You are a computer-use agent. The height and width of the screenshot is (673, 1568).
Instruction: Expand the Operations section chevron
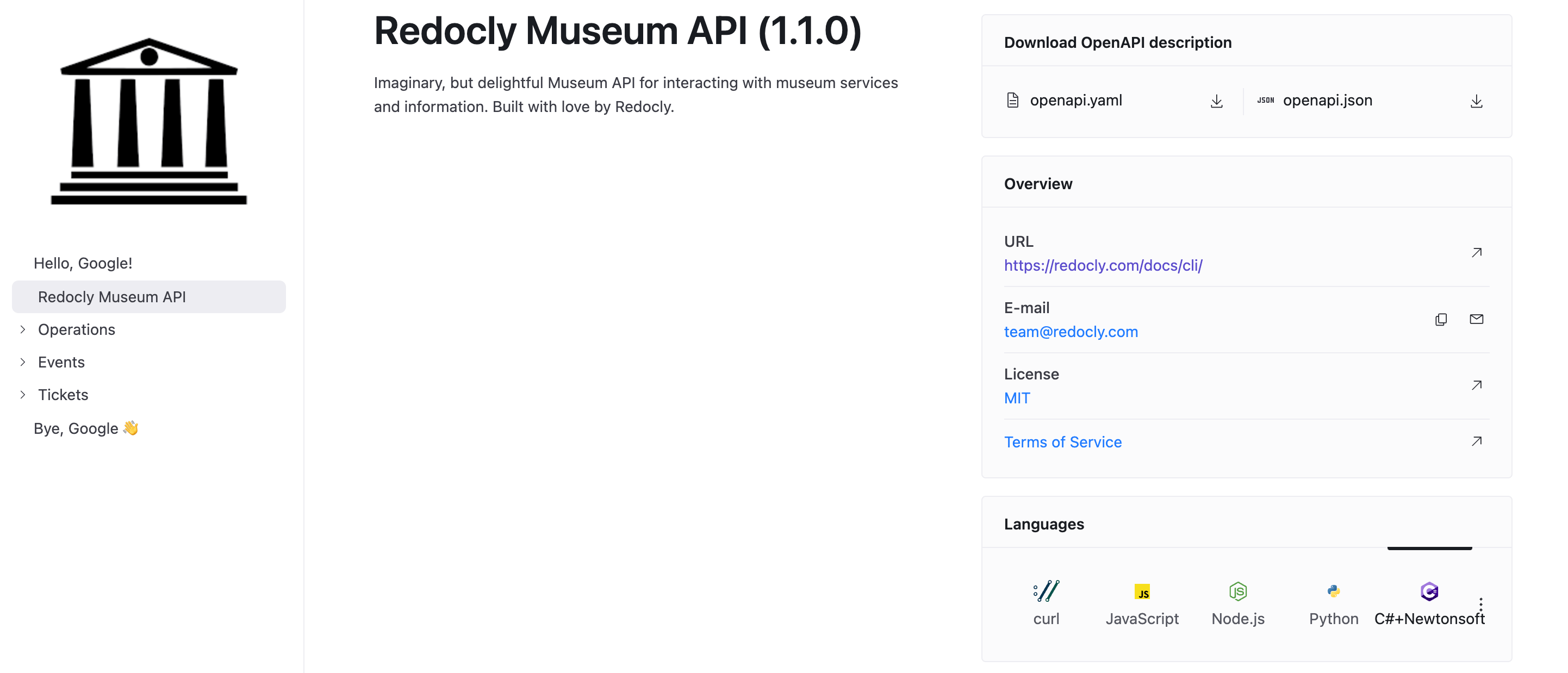22,329
